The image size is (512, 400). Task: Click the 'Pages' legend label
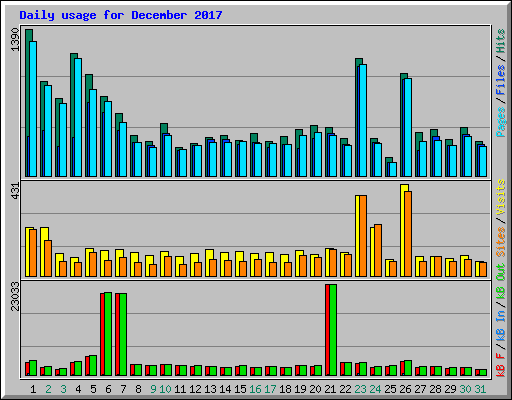click(x=500, y=122)
